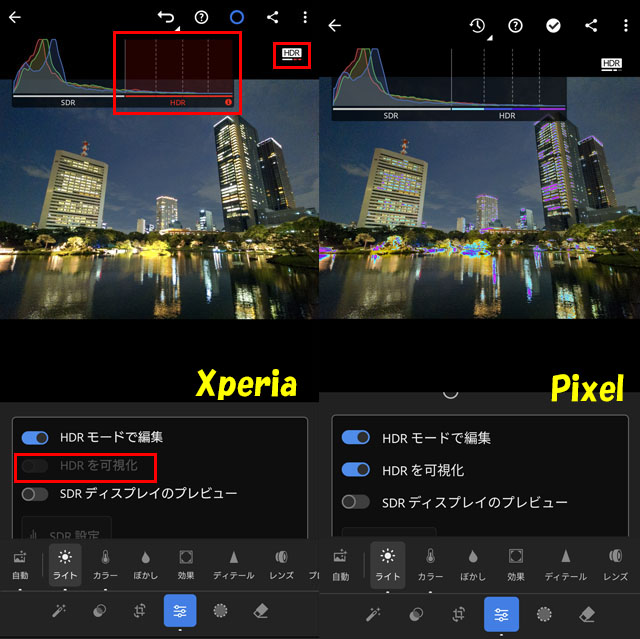Tap magic wand tool in Pixel screen
The width and height of the screenshot is (640, 639).
[x=373, y=614]
